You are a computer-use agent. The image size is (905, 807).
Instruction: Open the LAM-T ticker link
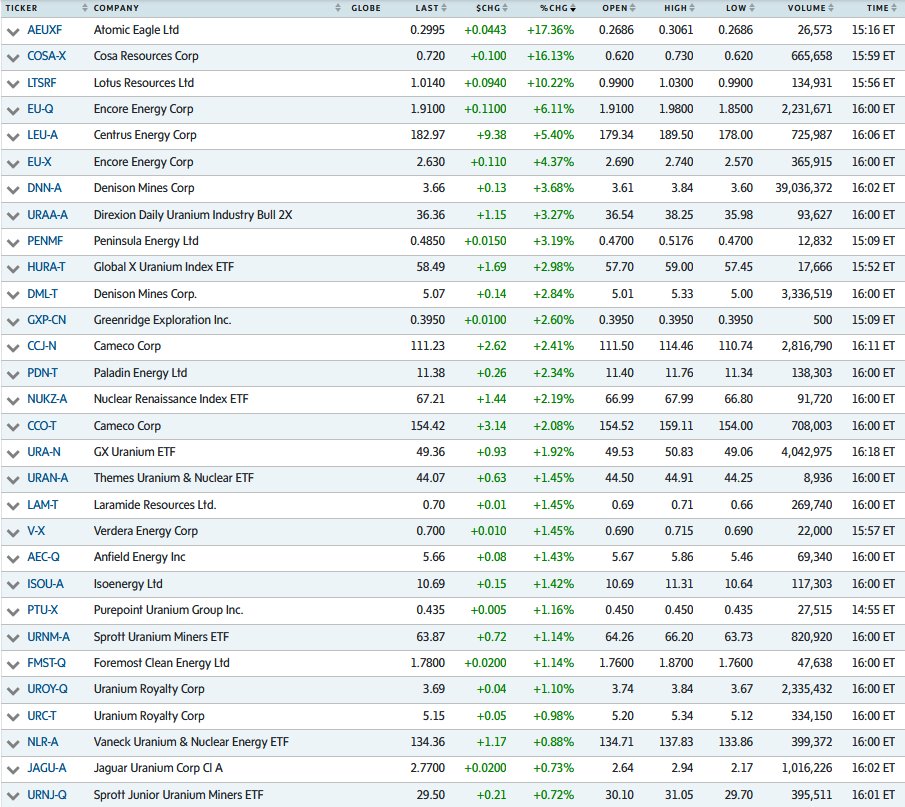point(43,505)
